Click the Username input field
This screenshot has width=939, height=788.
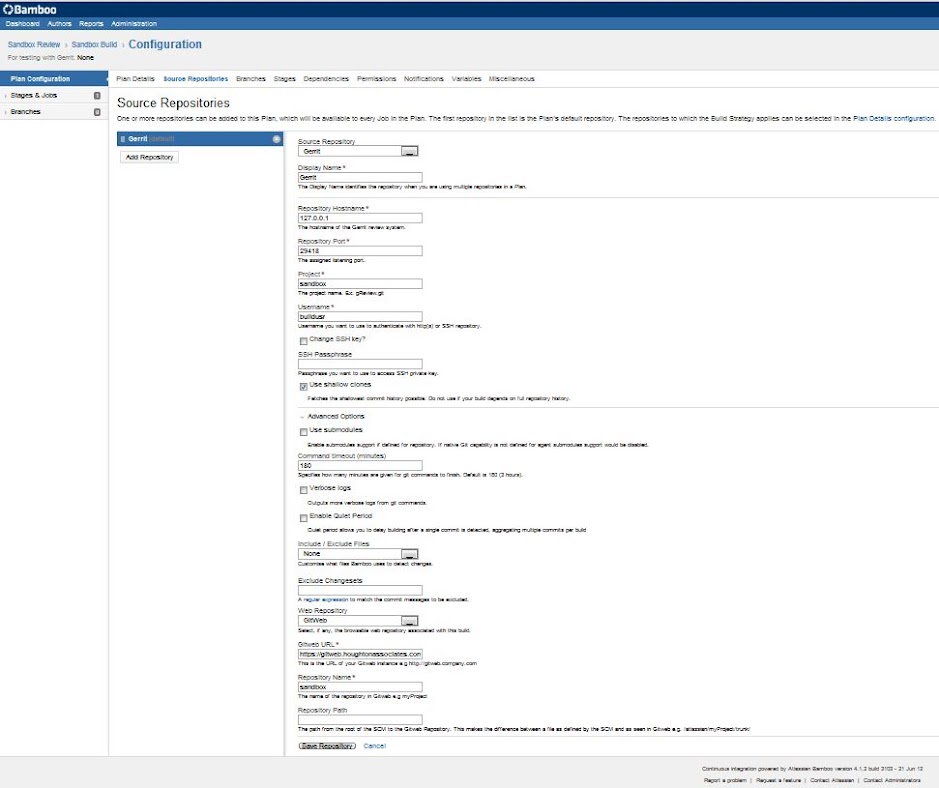[360, 317]
